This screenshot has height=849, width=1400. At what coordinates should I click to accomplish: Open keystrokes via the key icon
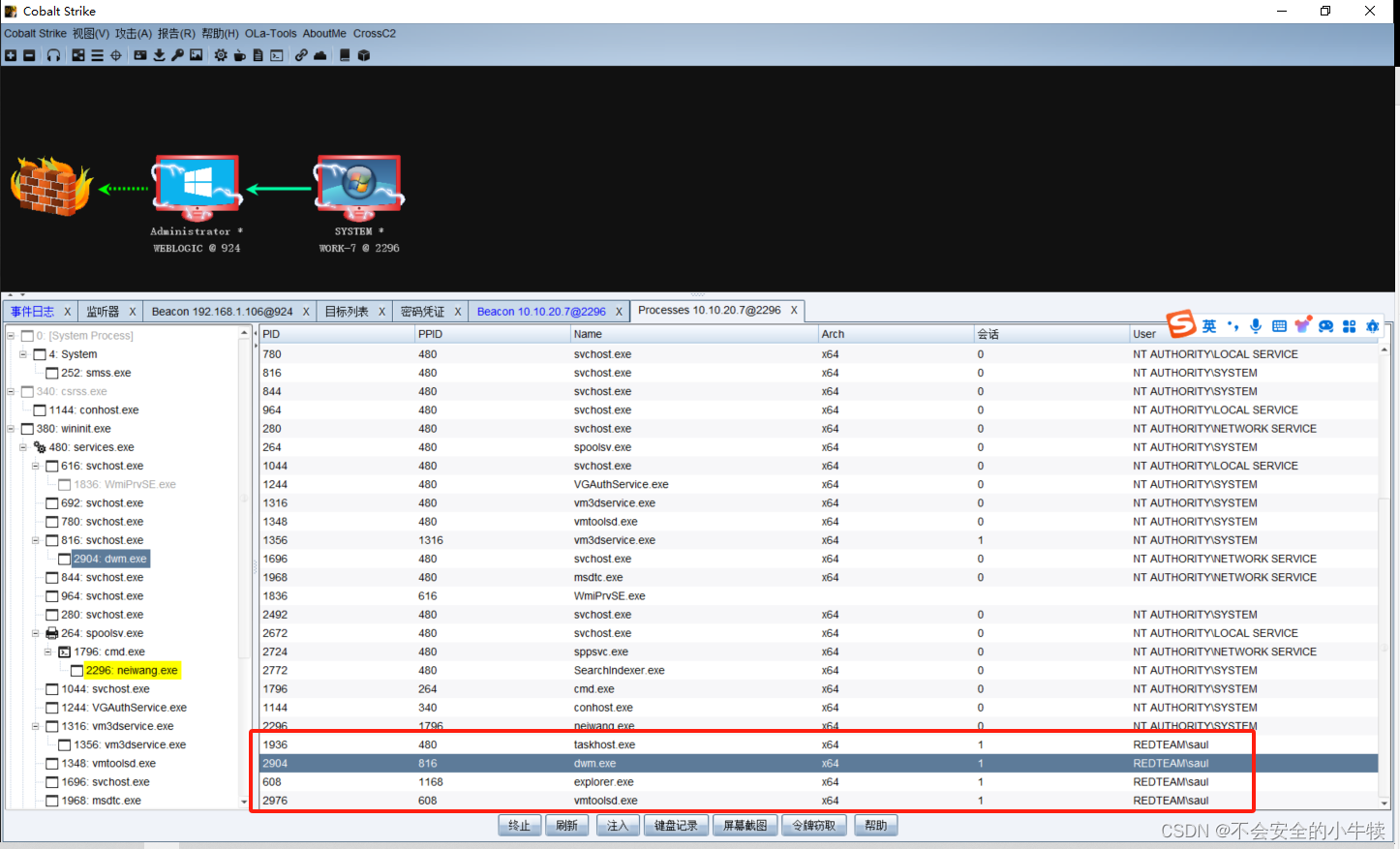[177, 55]
